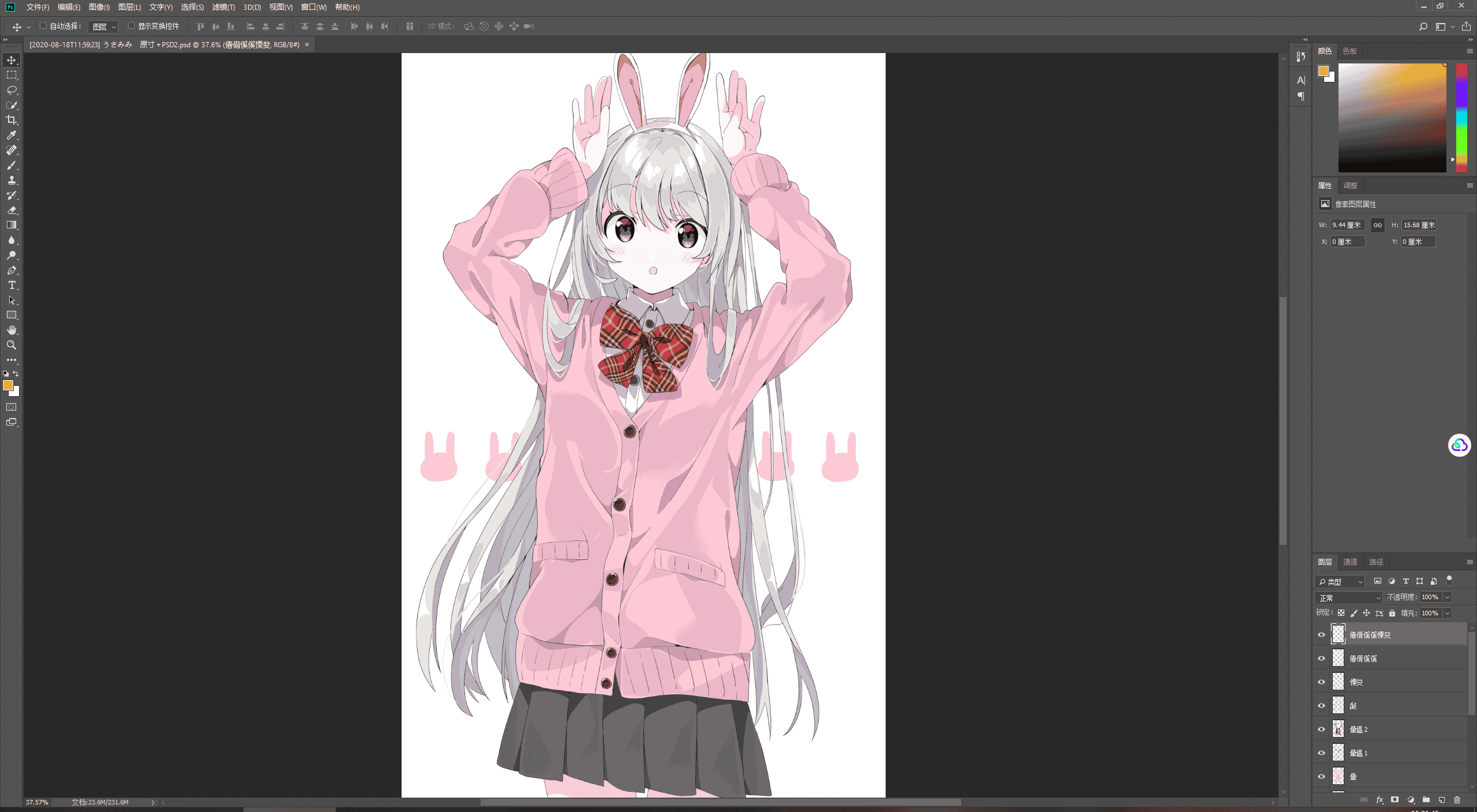Activate the Horizontal Type tool
Screen dimensions: 1477x812
click(12, 285)
